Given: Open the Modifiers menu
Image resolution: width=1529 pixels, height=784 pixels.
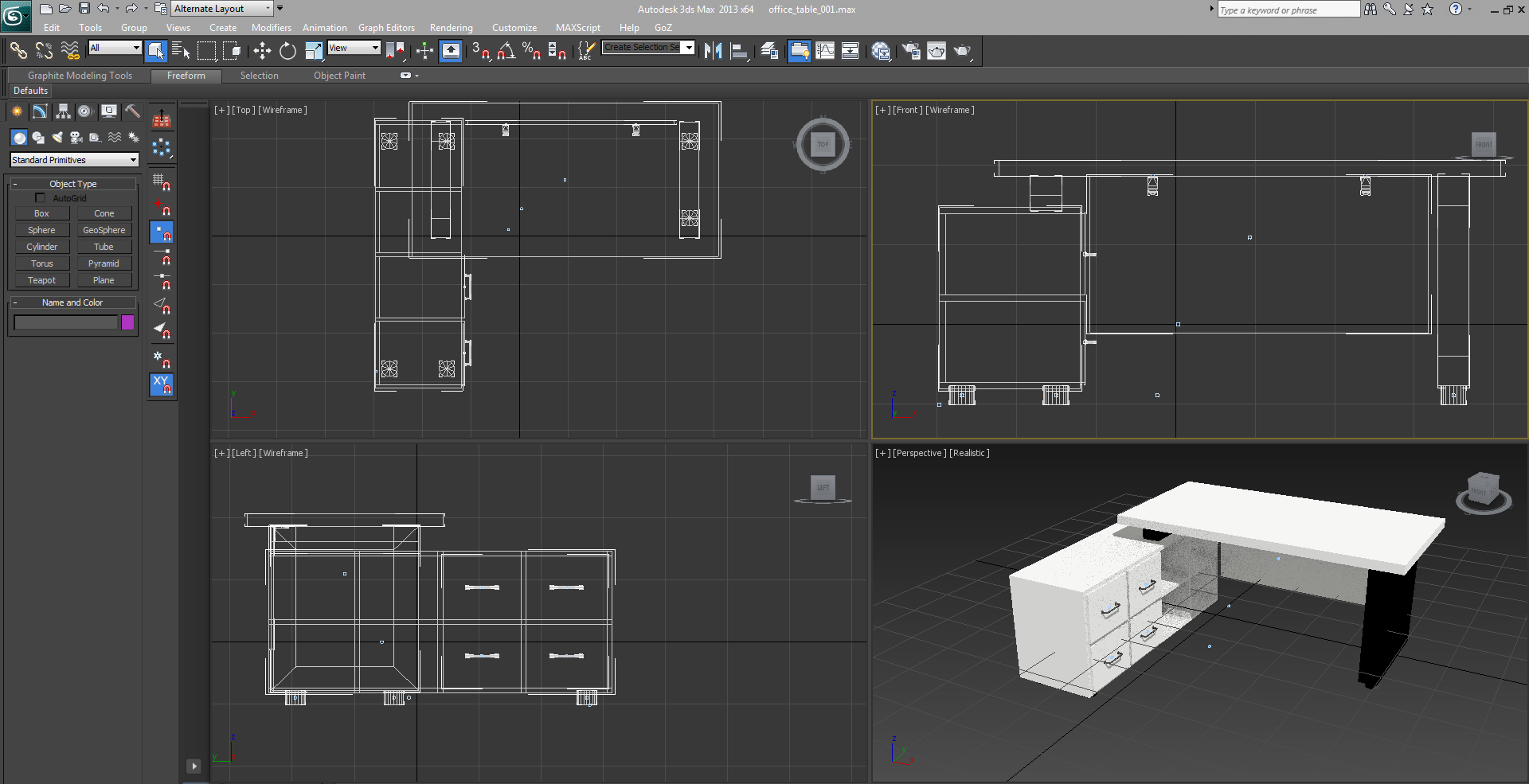Looking at the screenshot, I should point(271,28).
